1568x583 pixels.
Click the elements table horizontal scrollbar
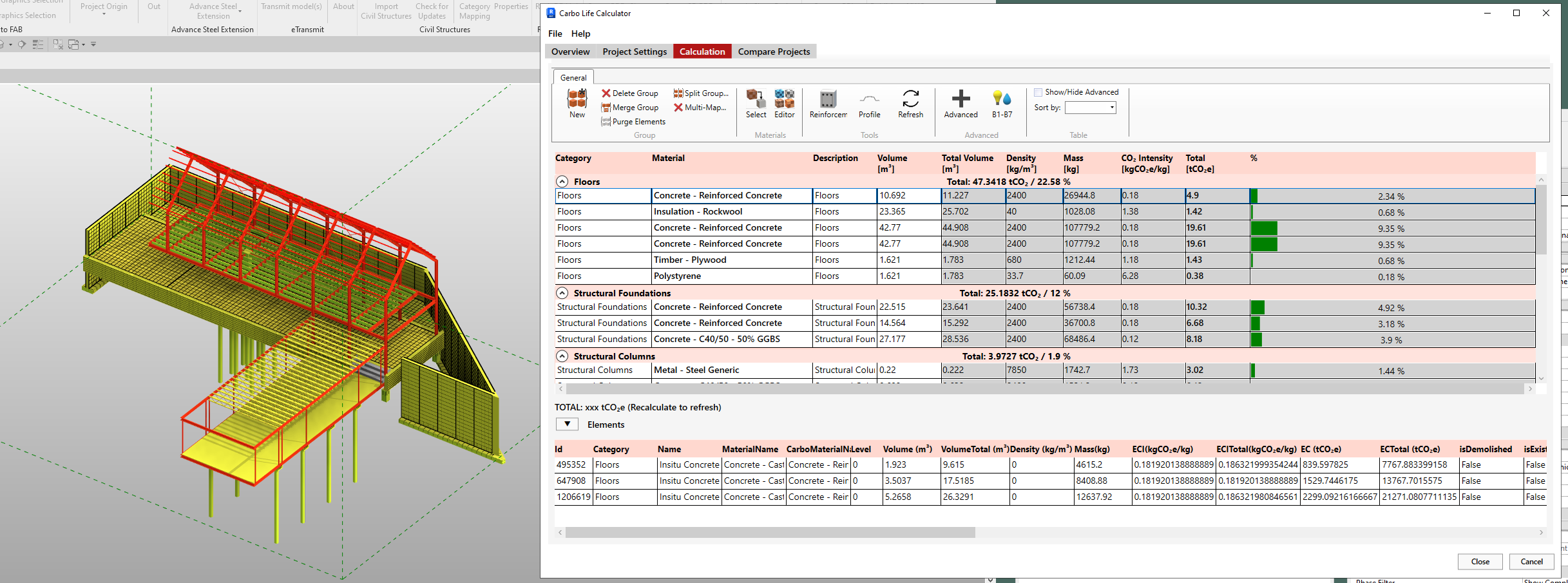(770, 532)
